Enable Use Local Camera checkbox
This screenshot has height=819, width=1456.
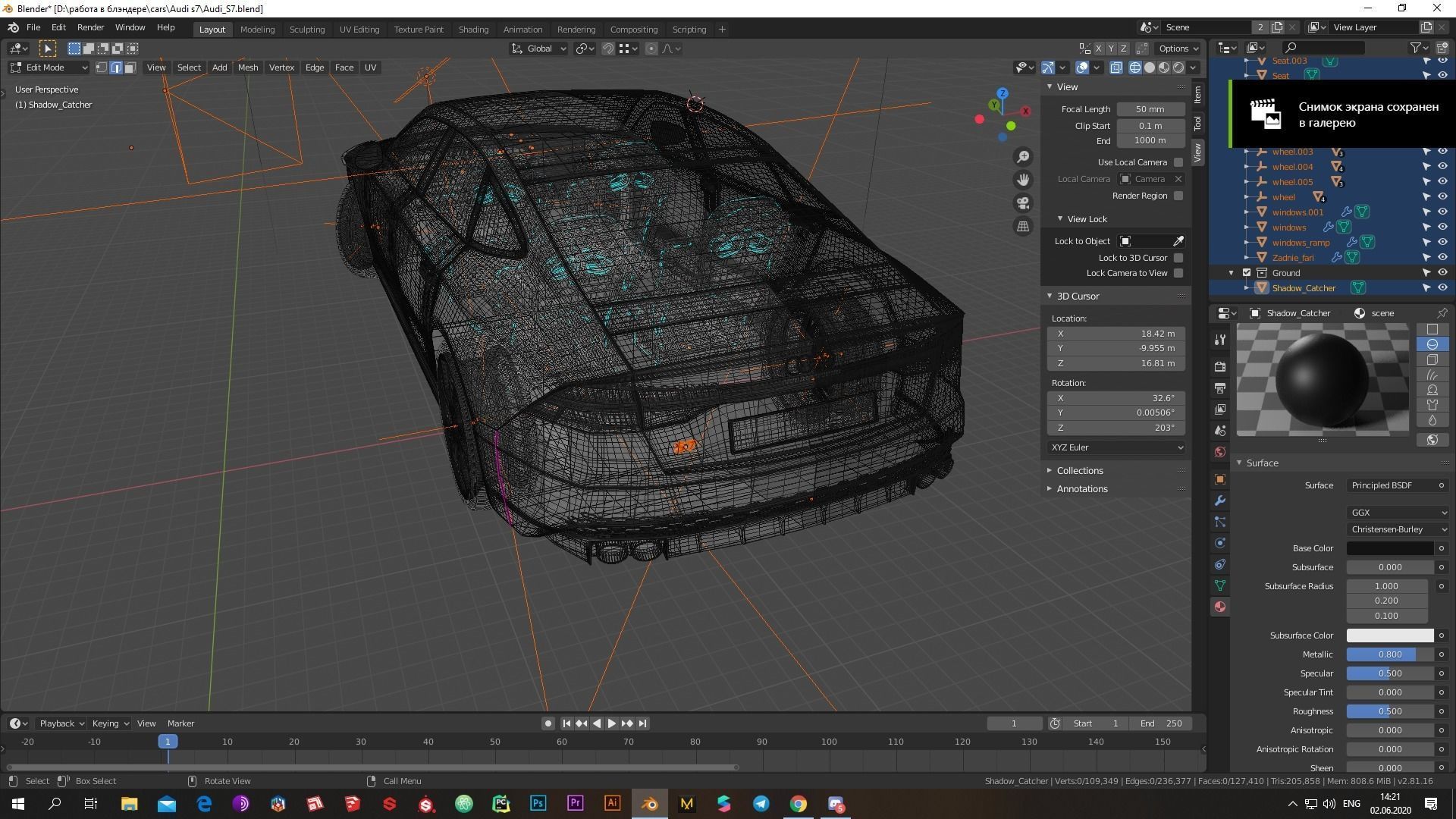click(x=1178, y=162)
